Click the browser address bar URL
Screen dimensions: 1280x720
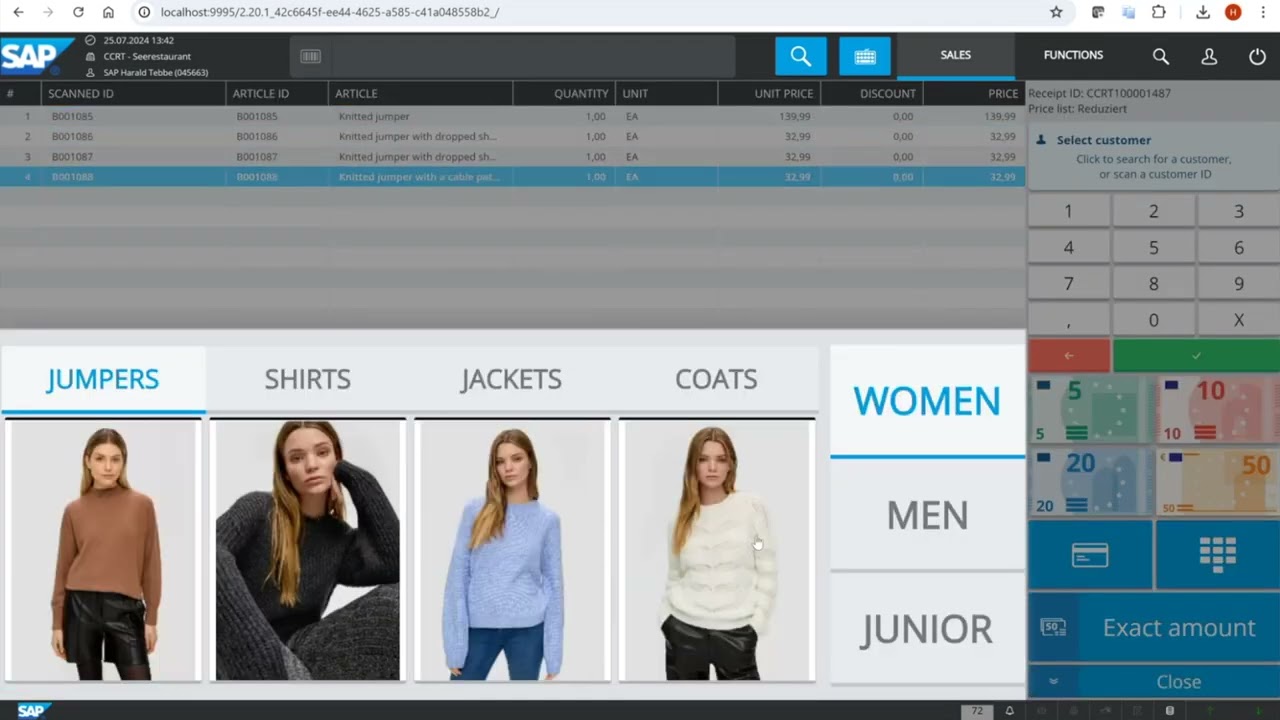point(330,12)
